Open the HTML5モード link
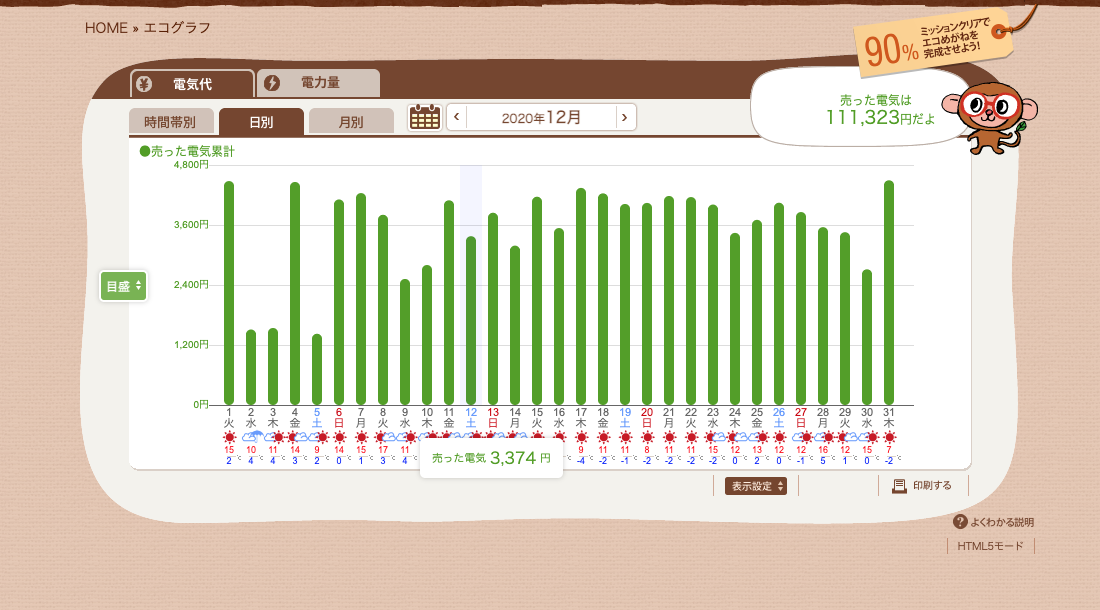Screen dimensions: 1100x610 pyautogui.click(x=990, y=546)
